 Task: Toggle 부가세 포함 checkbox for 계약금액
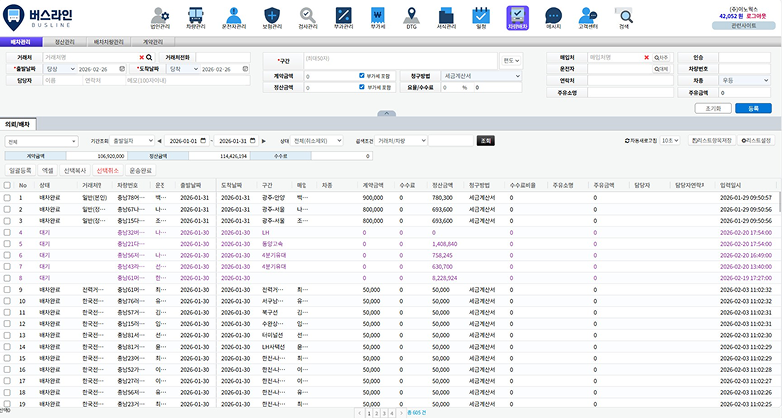pyautogui.click(x=362, y=75)
